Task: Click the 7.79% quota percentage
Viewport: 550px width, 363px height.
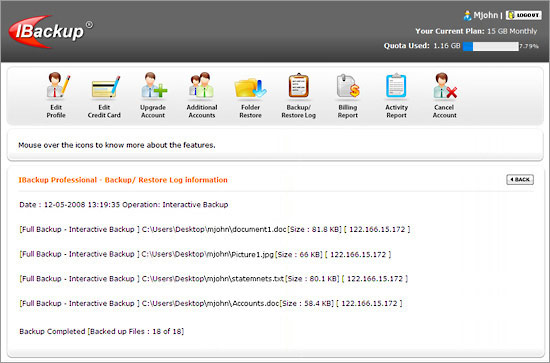Action: 529,46
